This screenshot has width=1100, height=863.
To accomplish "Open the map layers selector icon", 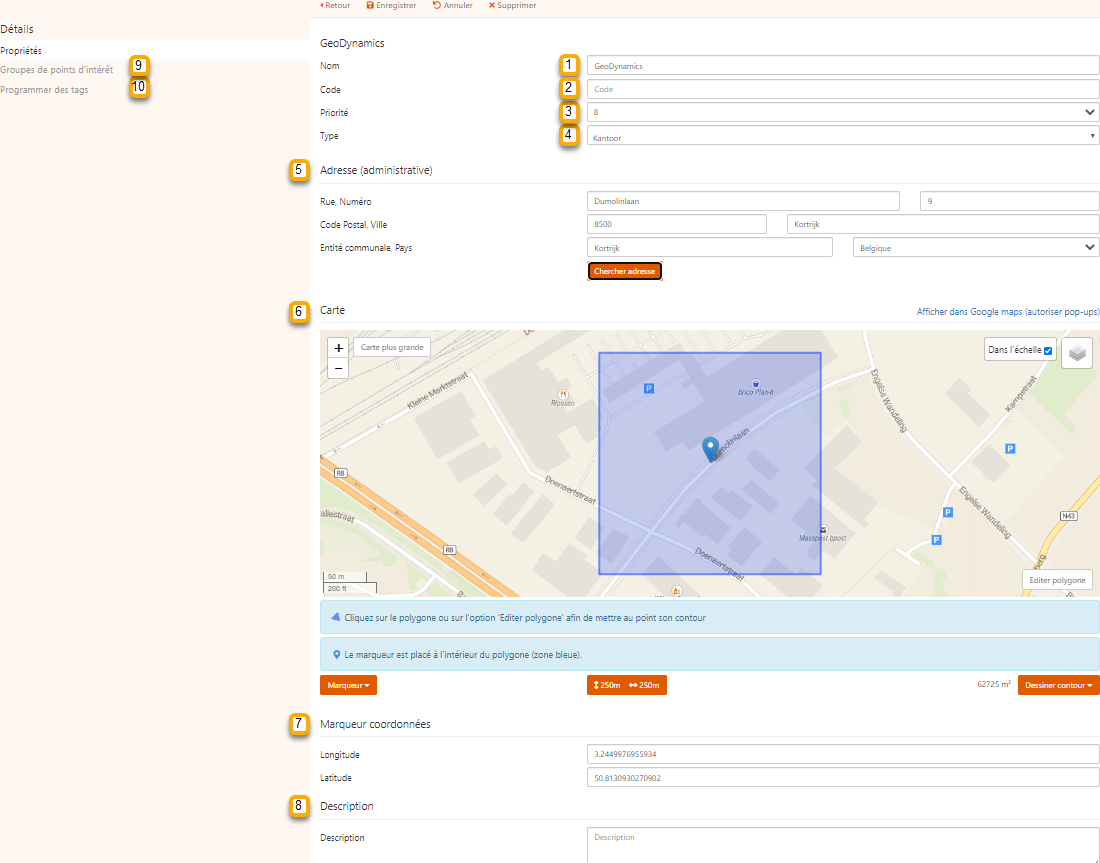I will 1076,353.
